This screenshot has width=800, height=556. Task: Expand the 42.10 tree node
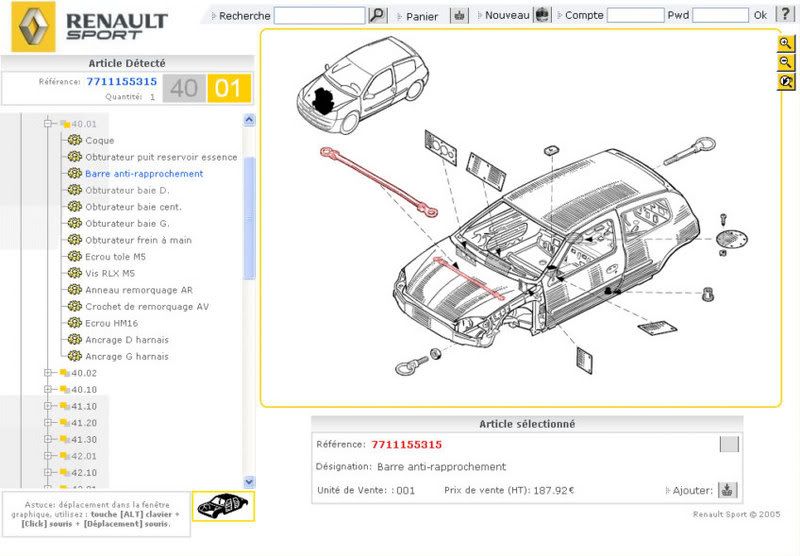click(48, 472)
